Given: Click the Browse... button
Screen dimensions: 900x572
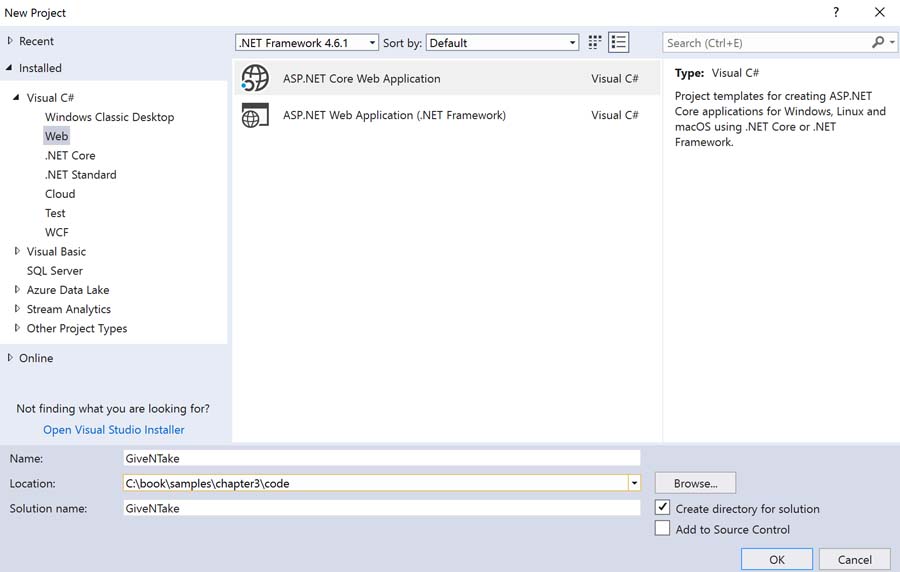Looking at the screenshot, I should (695, 483).
